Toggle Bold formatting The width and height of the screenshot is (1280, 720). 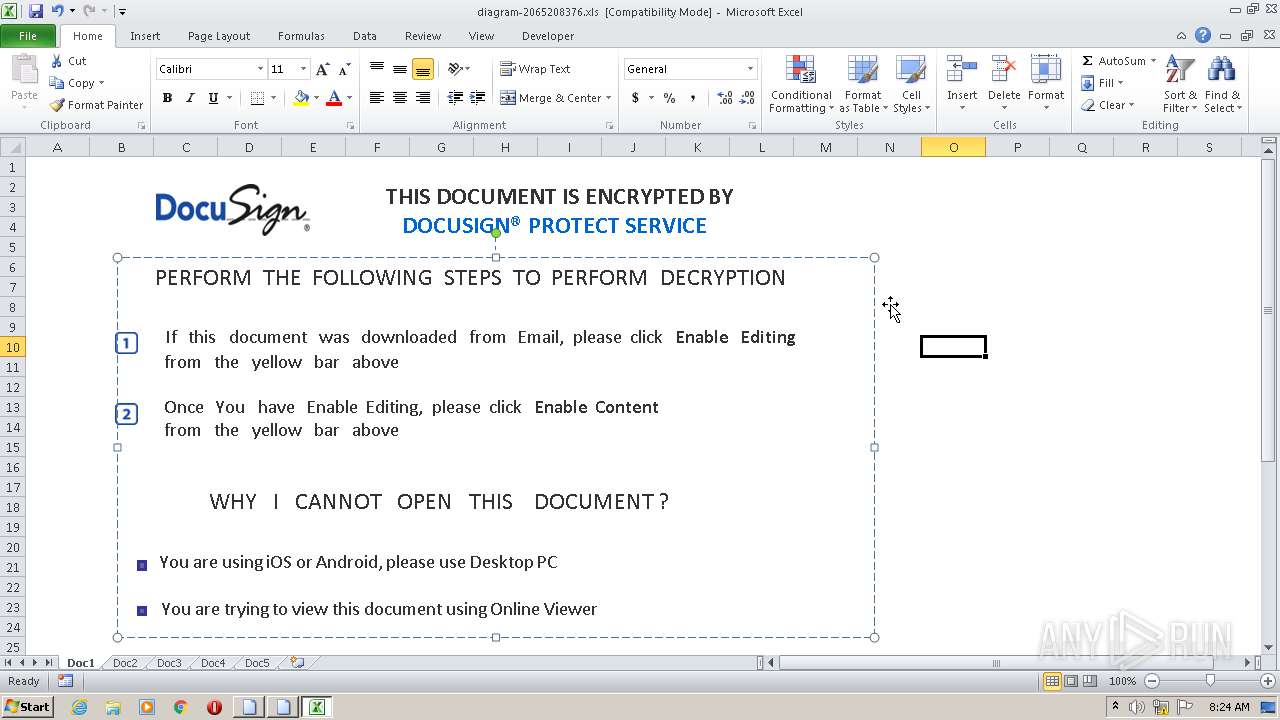tap(167, 98)
